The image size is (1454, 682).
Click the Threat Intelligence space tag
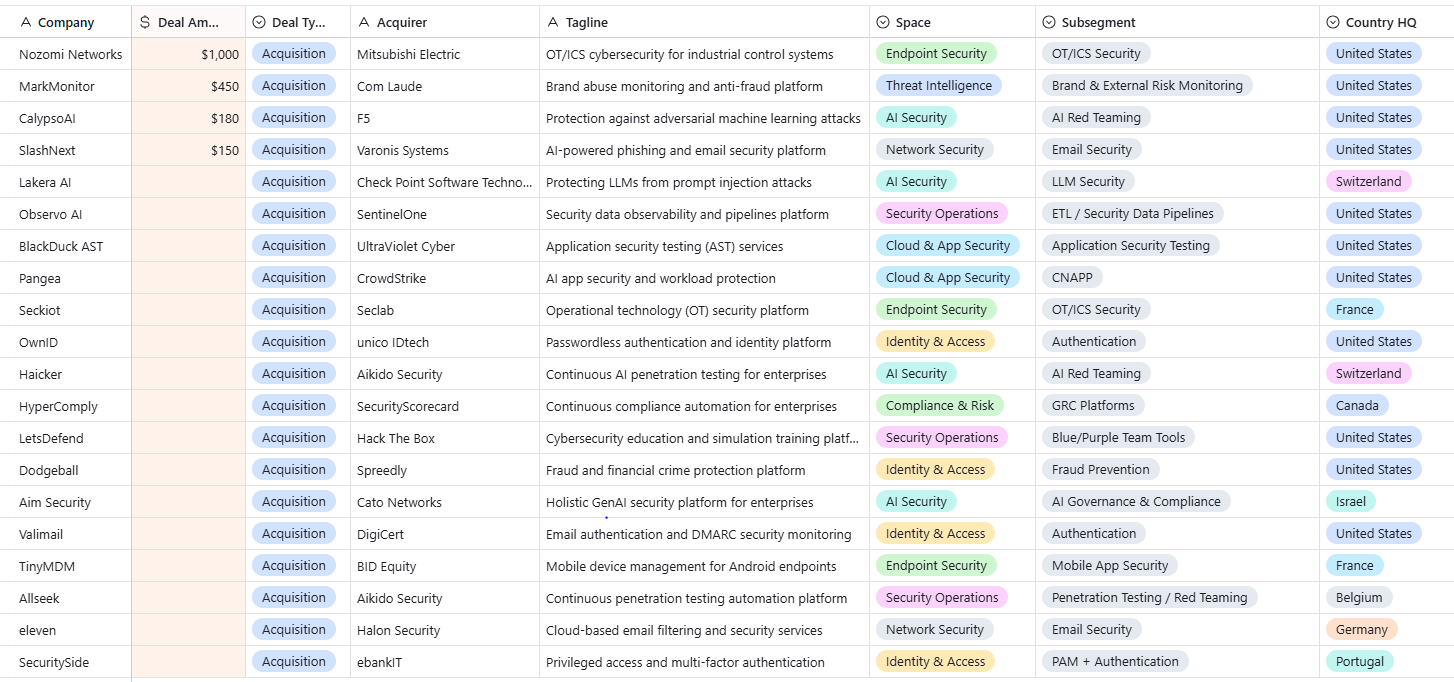click(939, 86)
